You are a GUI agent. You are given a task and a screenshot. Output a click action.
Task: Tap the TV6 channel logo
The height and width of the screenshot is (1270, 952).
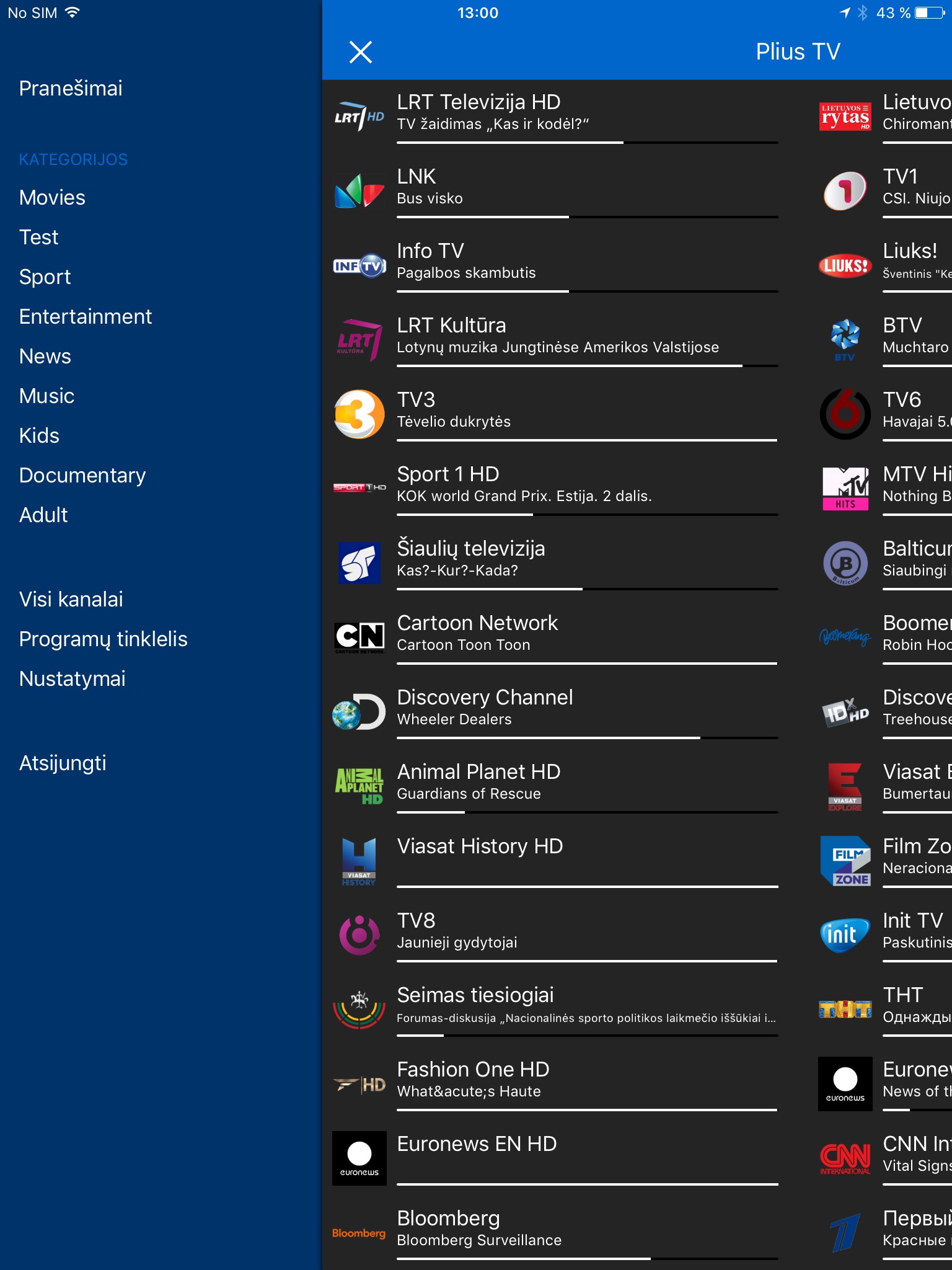[845, 414]
